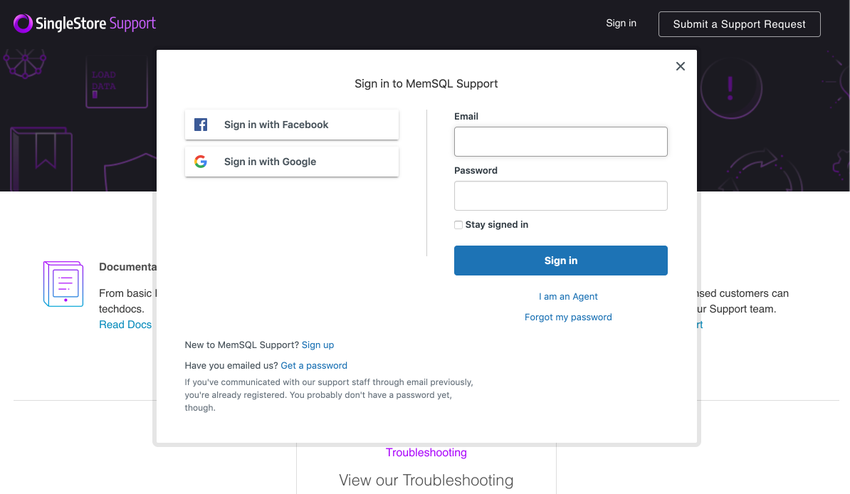
Task: Open the Read Docs link
Action: pos(125,325)
